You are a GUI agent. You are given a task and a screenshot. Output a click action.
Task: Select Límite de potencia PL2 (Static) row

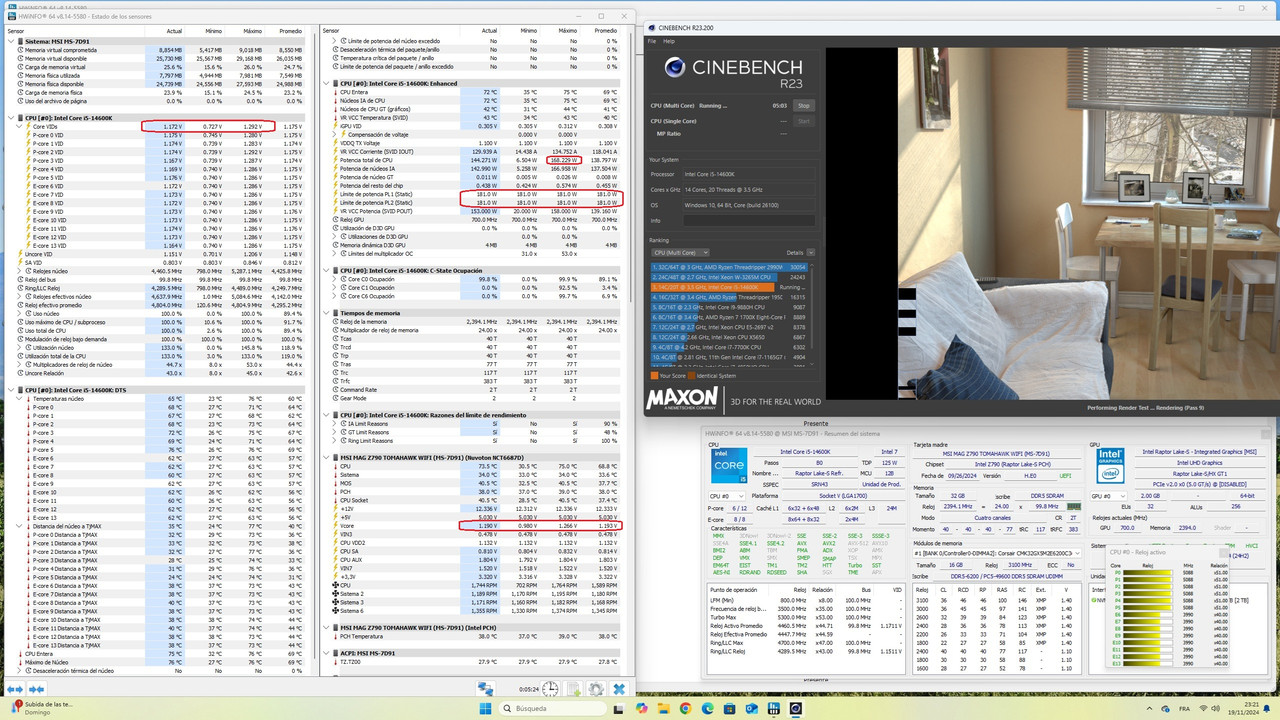(x=474, y=202)
